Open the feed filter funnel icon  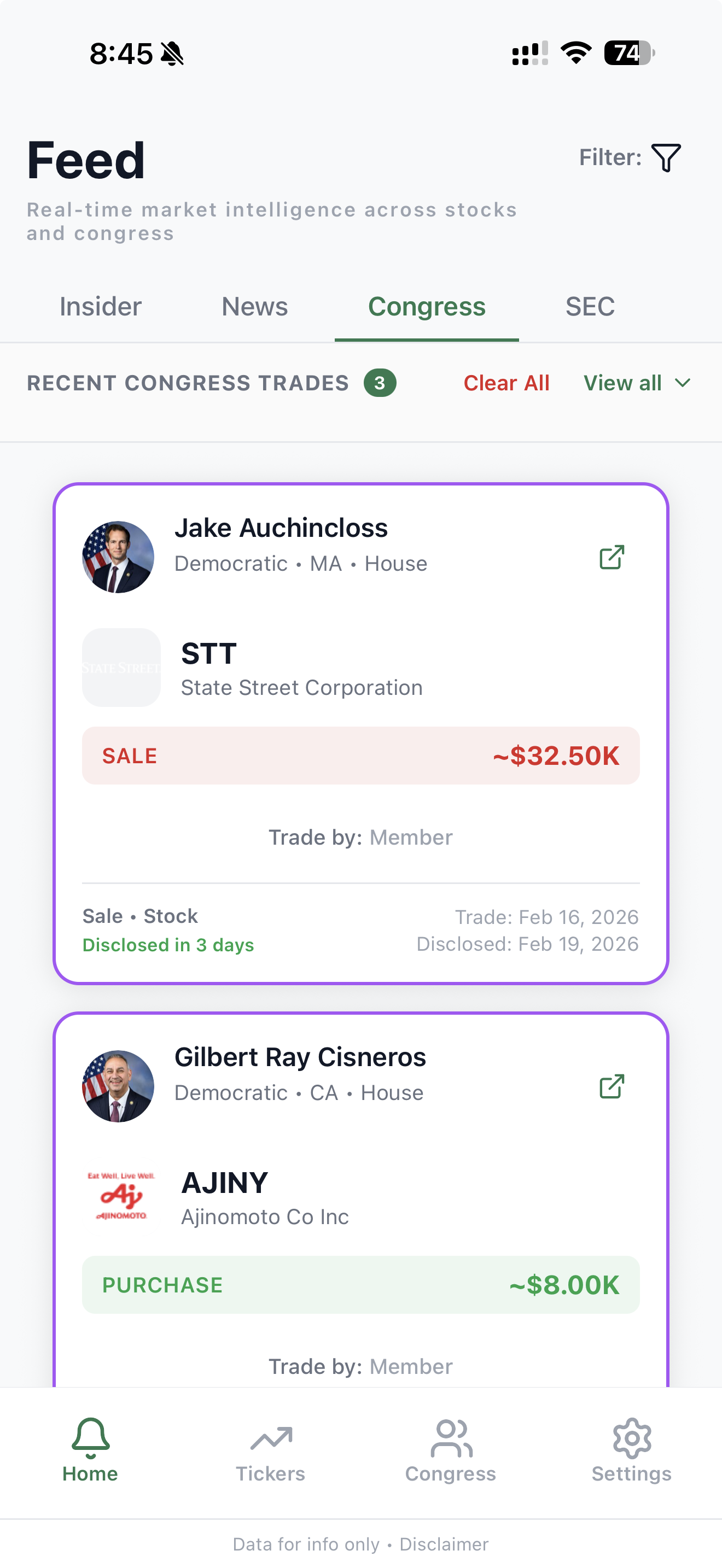click(x=666, y=157)
